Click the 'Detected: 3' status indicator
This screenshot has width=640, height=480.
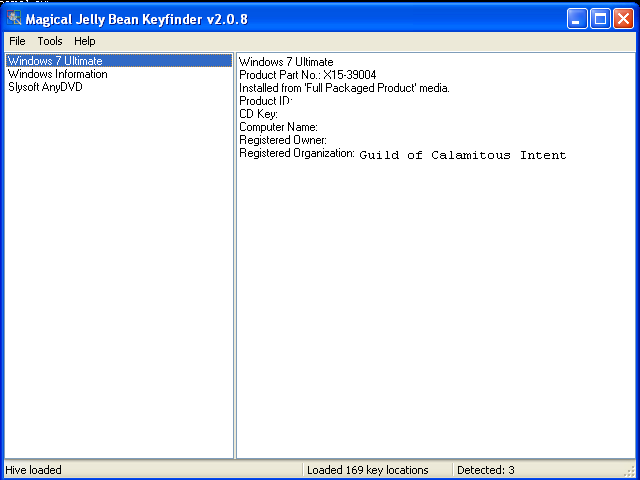pyautogui.click(x=485, y=470)
